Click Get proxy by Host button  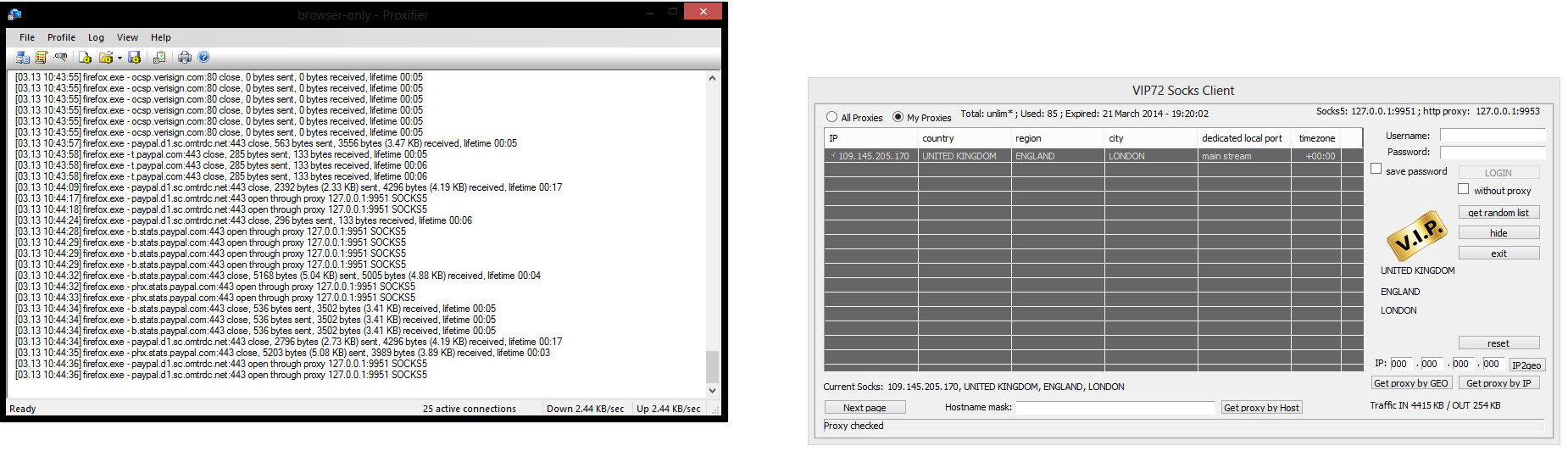[1261, 407]
